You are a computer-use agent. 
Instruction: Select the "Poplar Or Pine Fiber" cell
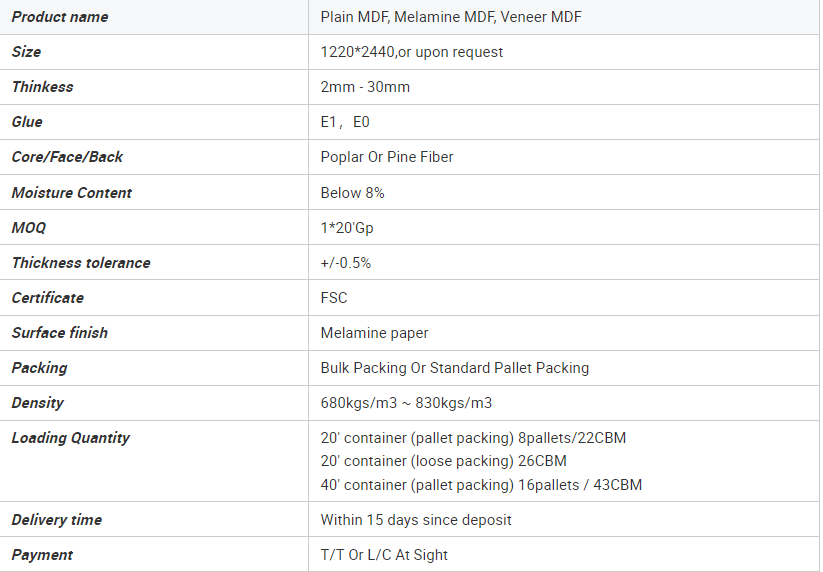coord(387,157)
